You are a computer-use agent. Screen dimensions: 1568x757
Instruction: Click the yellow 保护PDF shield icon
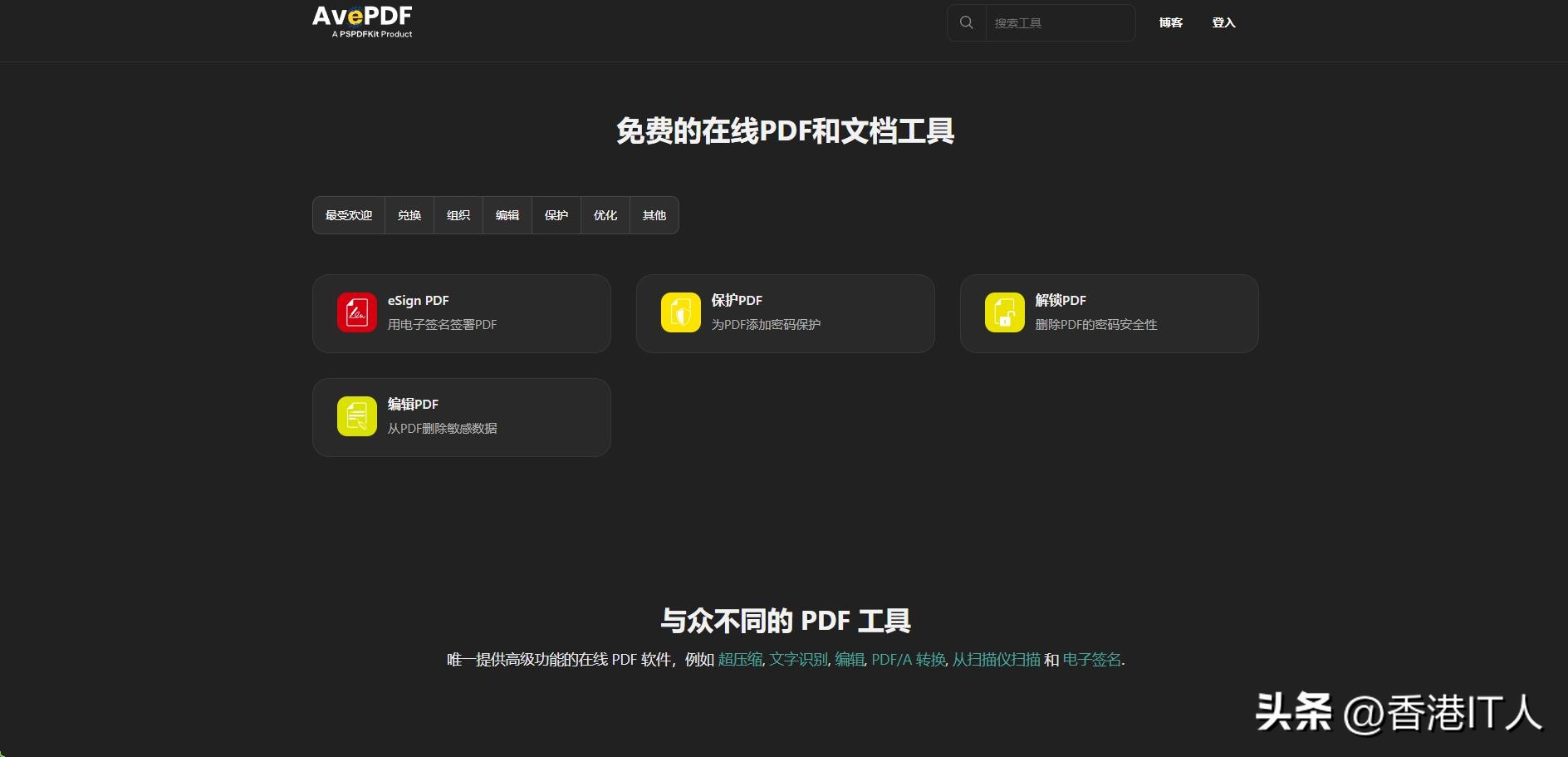pyautogui.click(x=681, y=312)
